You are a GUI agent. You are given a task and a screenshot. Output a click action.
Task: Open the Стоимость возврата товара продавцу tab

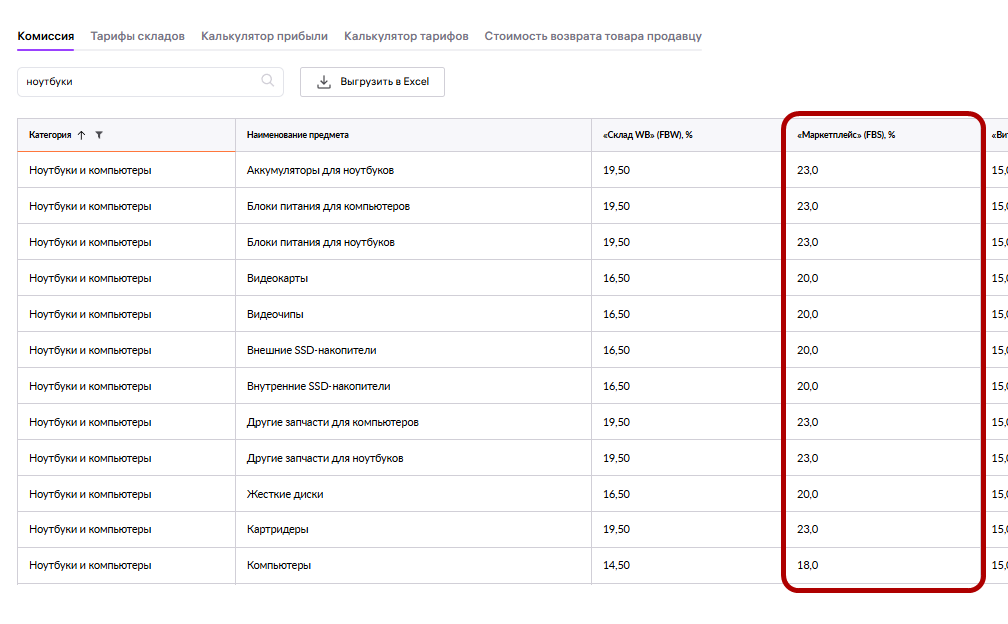pyautogui.click(x=593, y=36)
